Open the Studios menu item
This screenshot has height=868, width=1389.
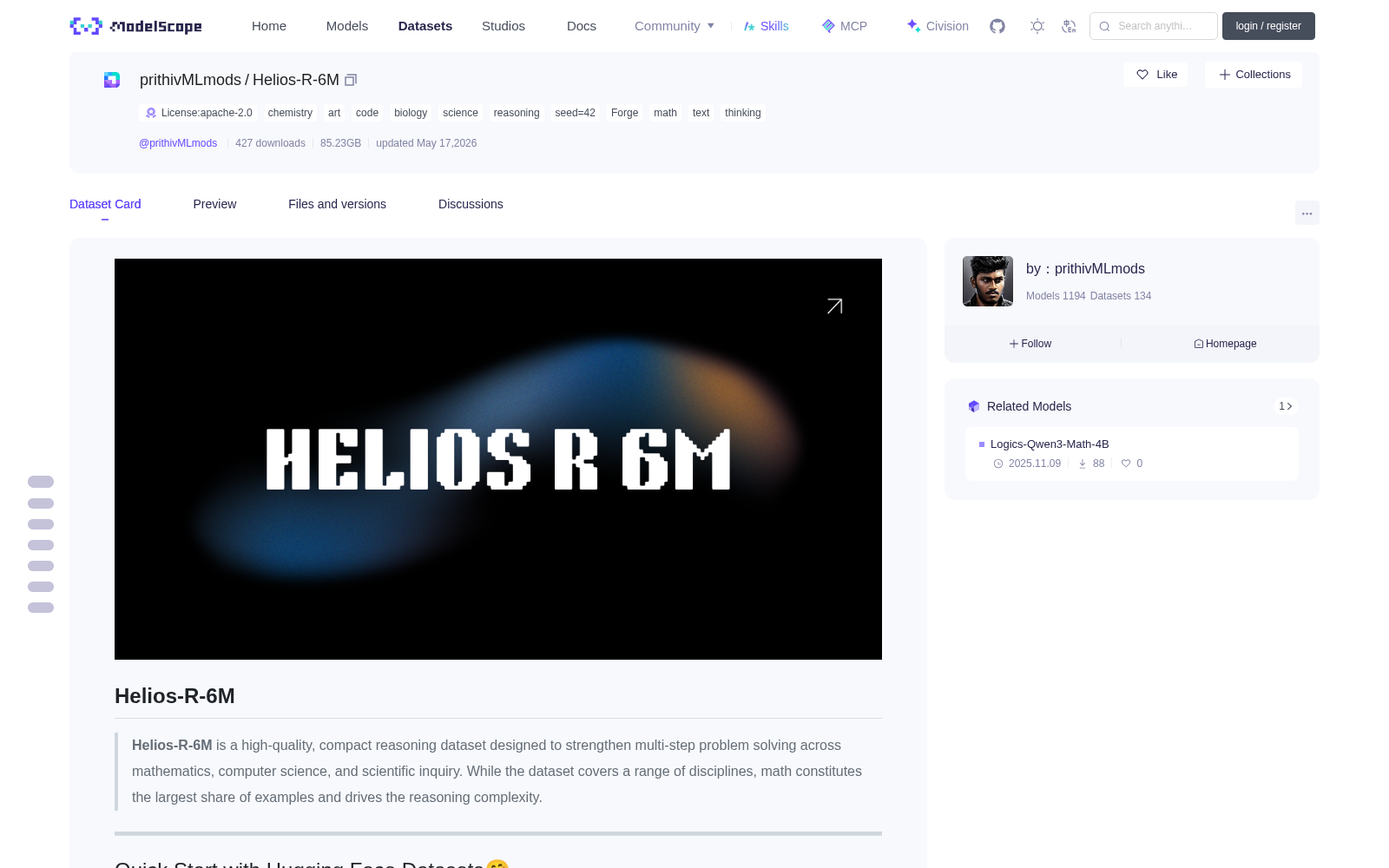pyautogui.click(x=504, y=26)
